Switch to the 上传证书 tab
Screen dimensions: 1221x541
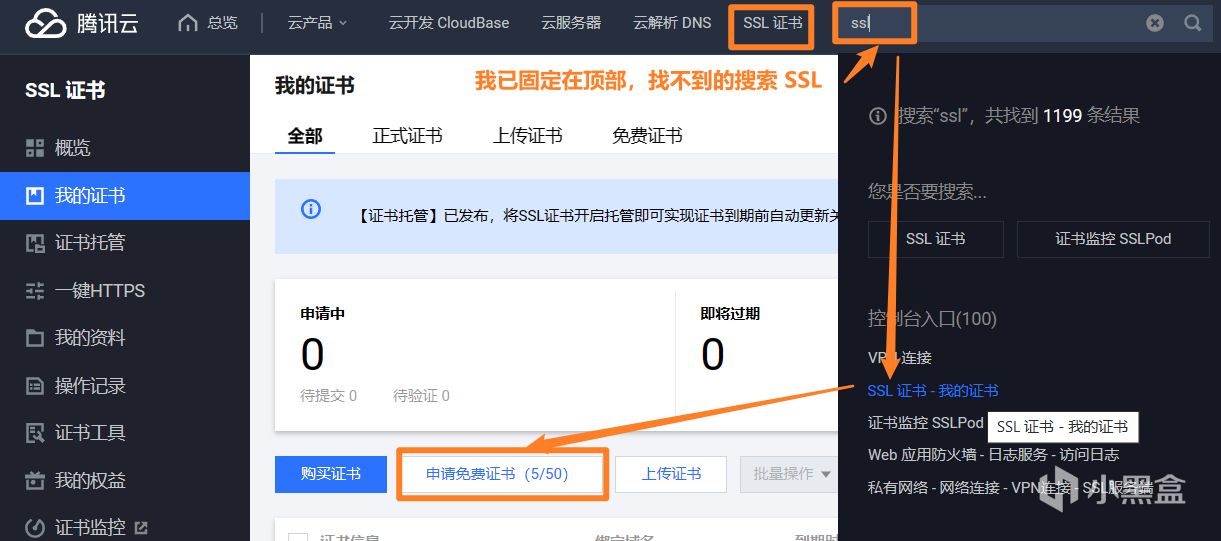coord(527,136)
